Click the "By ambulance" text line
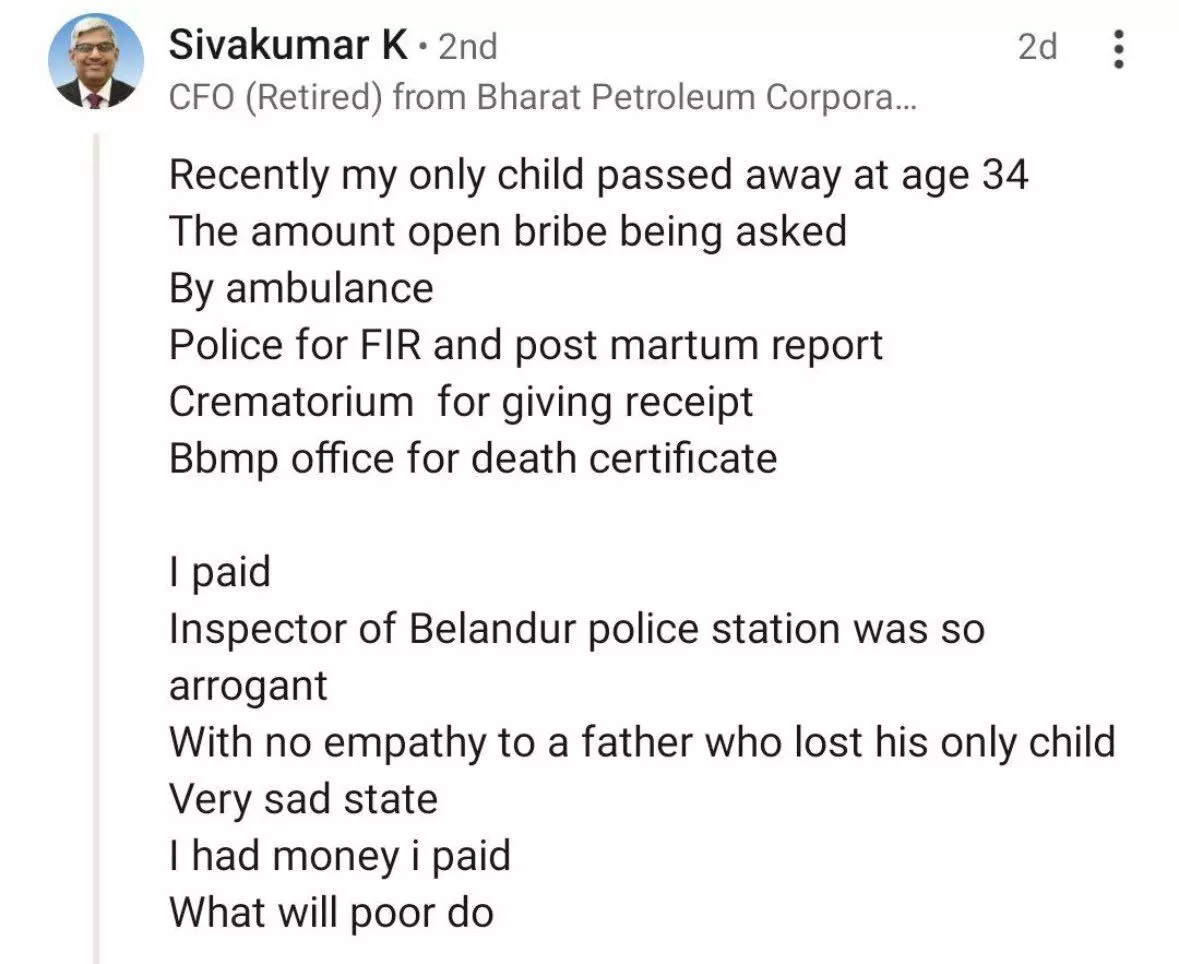Viewport: 1179px width, 964px height. pos(301,288)
